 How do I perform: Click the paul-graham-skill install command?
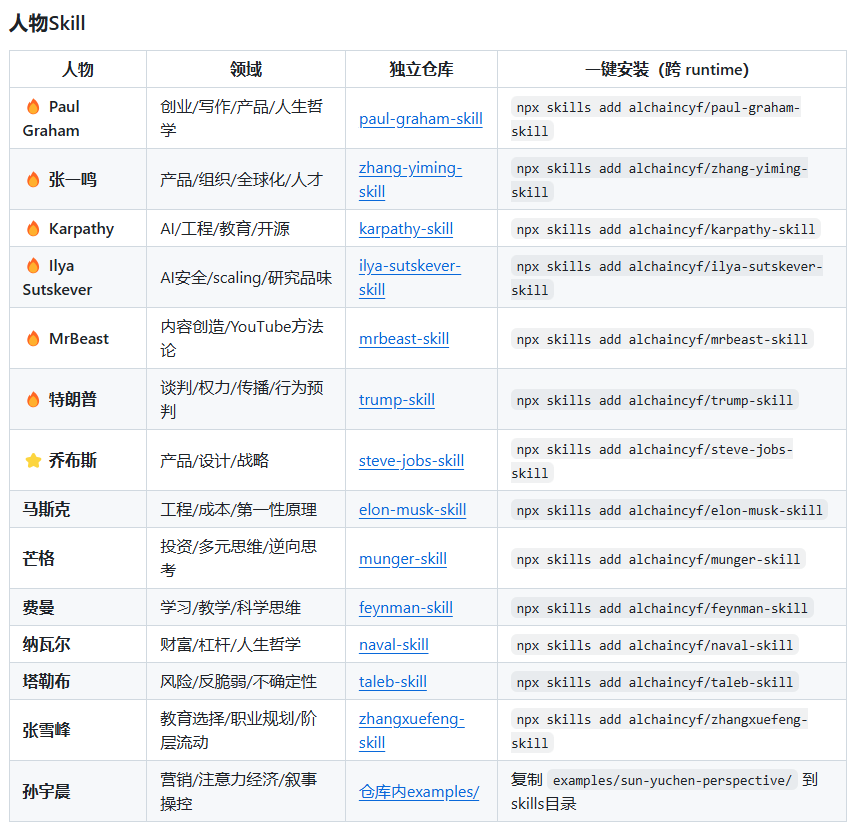pyautogui.click(x=656, y=119)
